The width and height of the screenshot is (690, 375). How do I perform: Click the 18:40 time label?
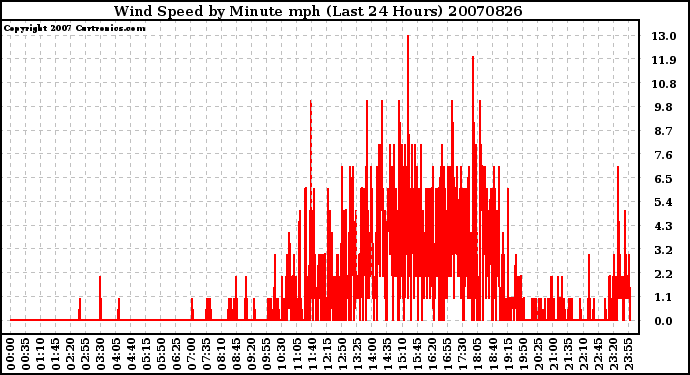click(493, 355)
